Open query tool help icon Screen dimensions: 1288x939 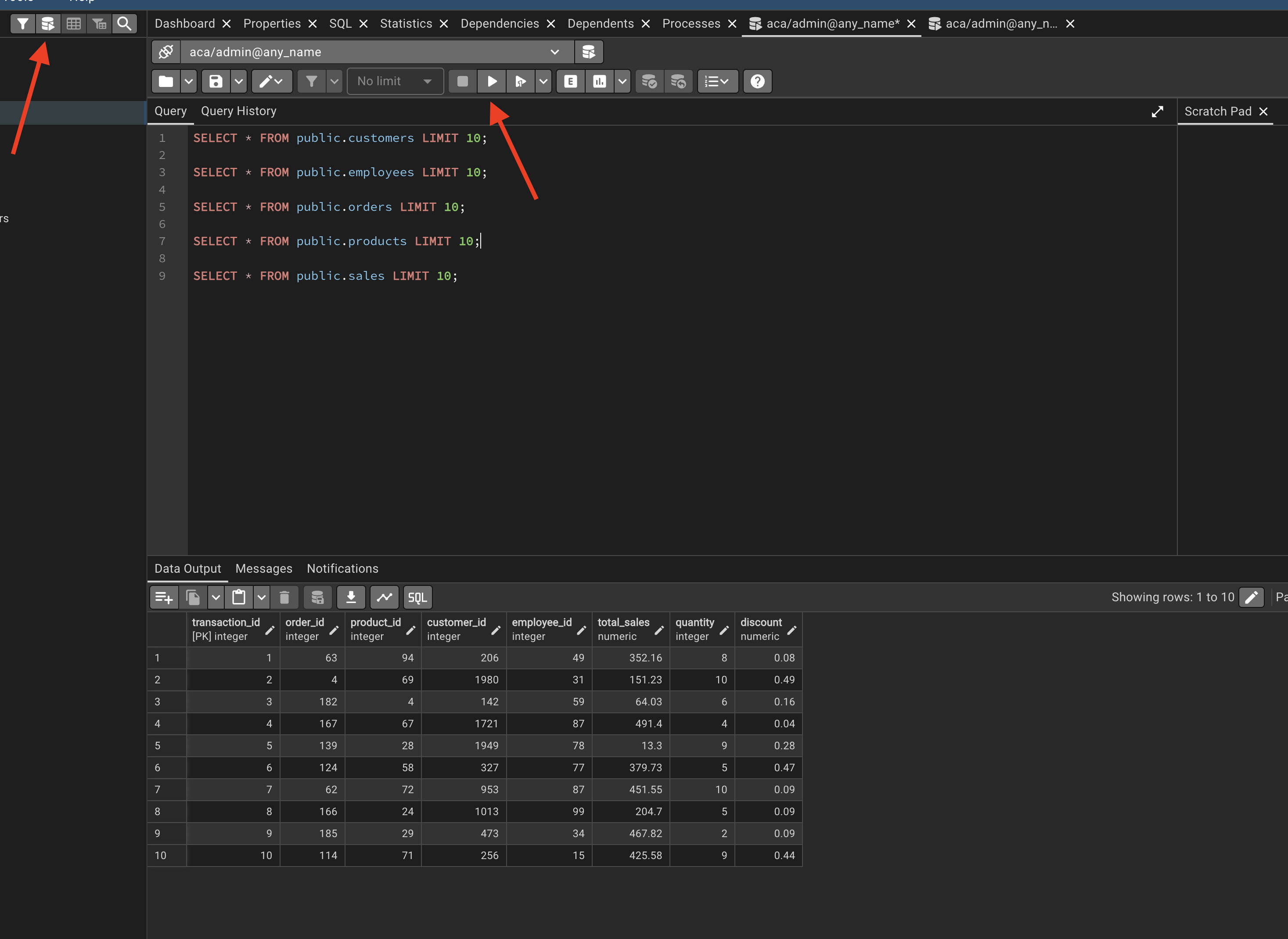coord(757,81)
